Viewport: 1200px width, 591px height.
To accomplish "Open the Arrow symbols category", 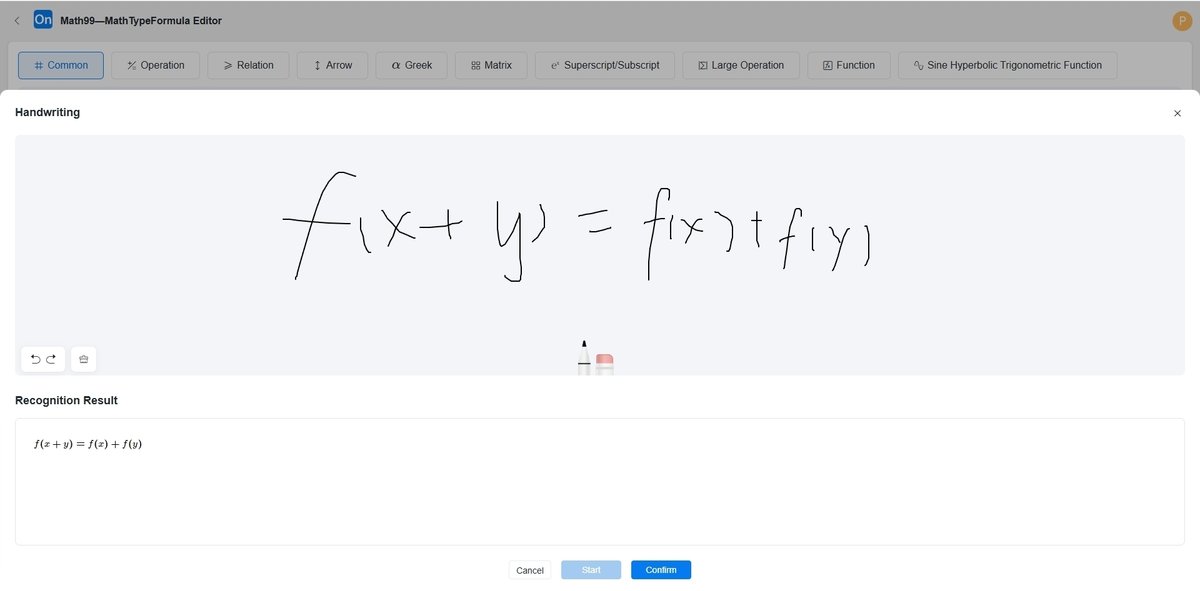I will pos(332,64).
